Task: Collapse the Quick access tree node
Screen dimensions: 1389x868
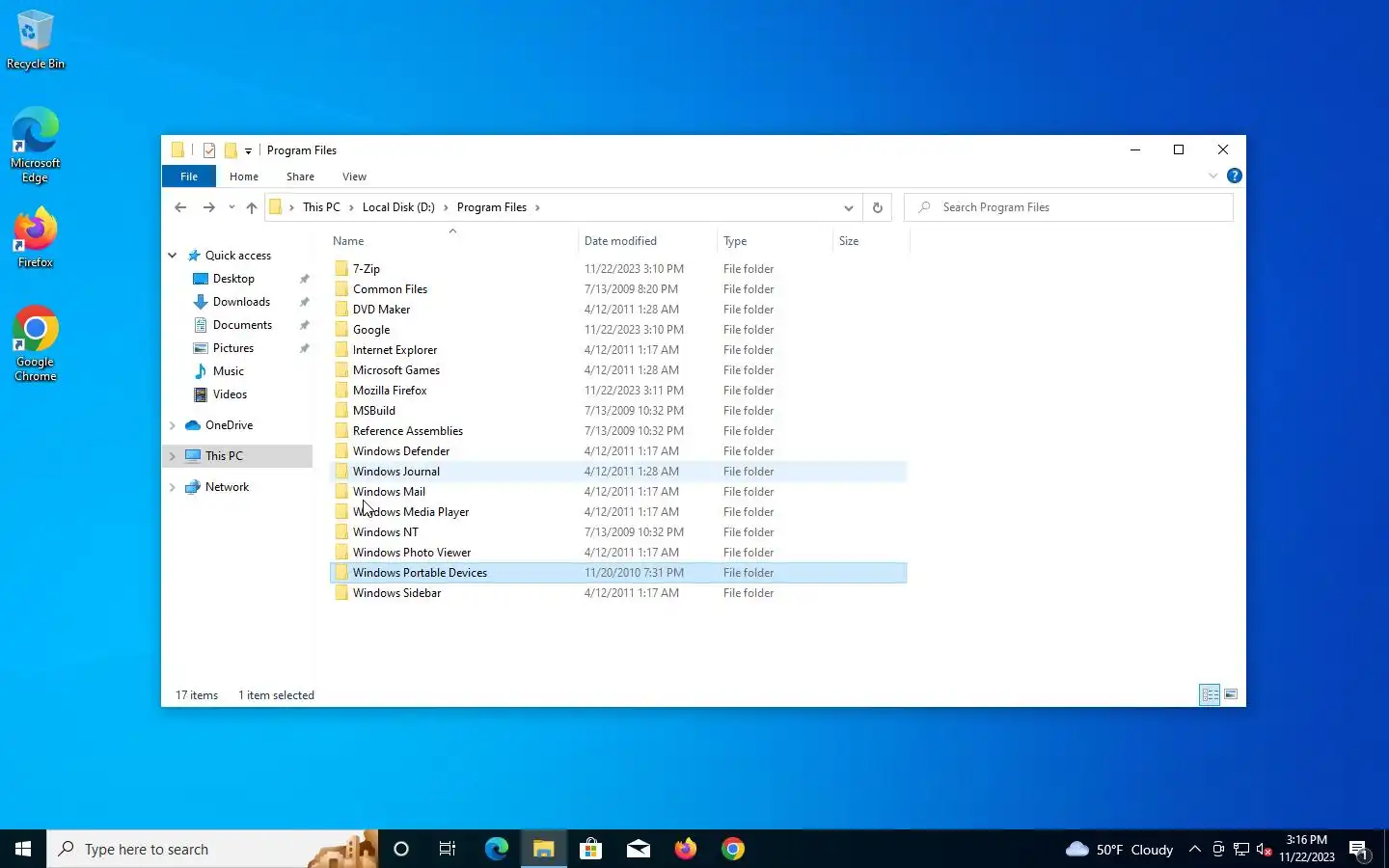Action: coord(173,256)
